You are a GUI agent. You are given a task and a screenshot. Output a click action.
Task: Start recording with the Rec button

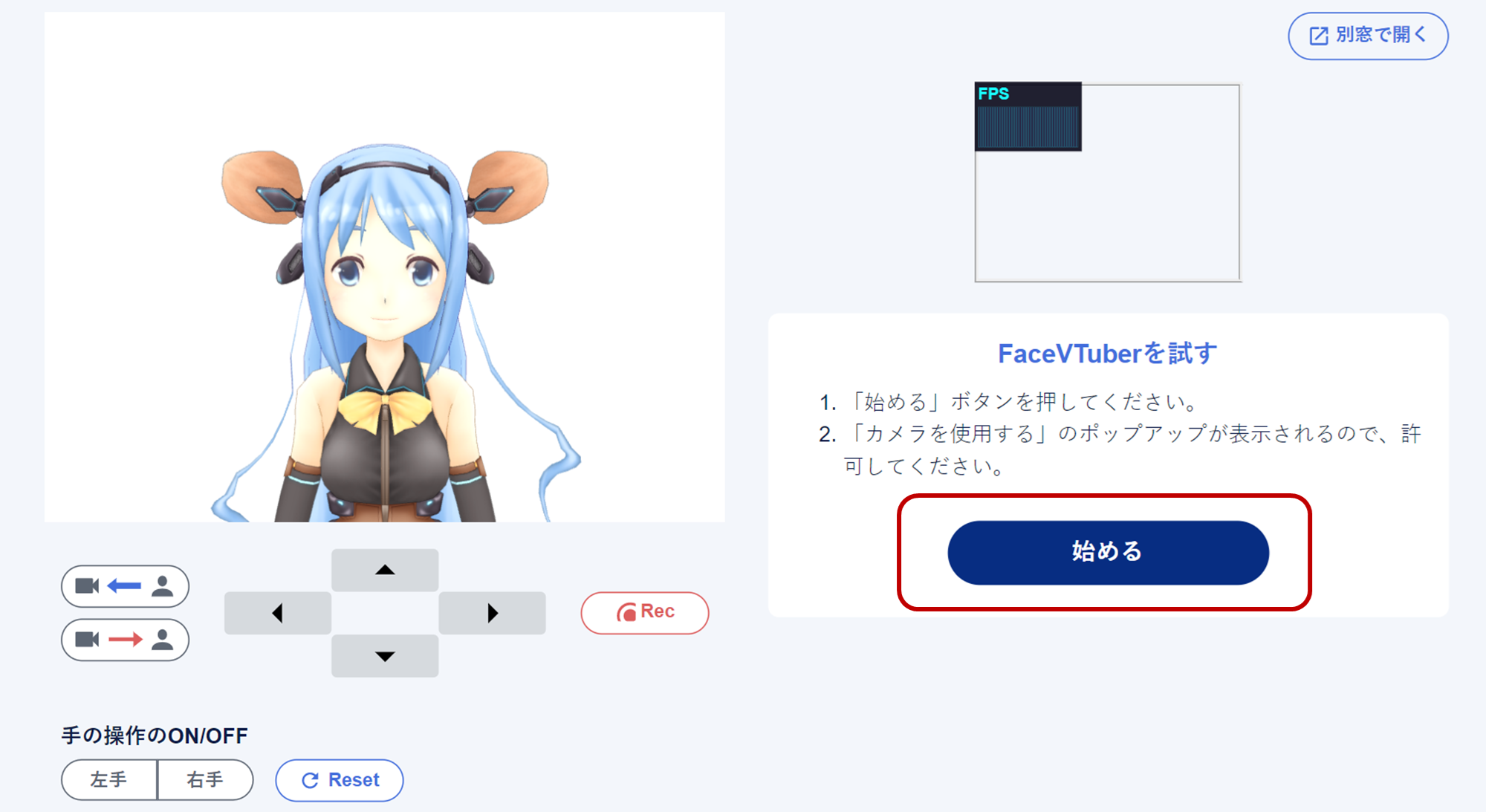[645, 613]
